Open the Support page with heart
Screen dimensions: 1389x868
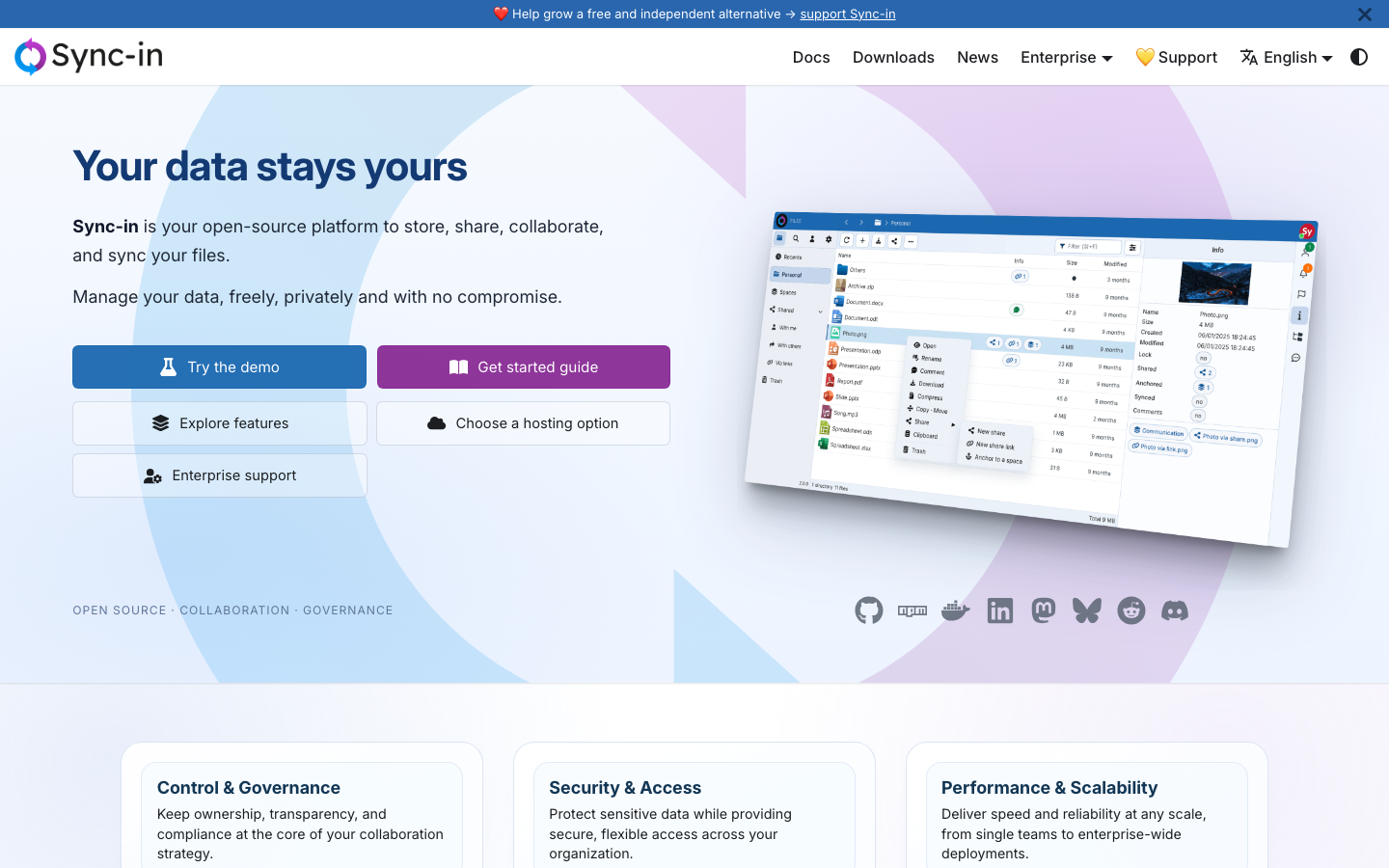point(1176,57)
